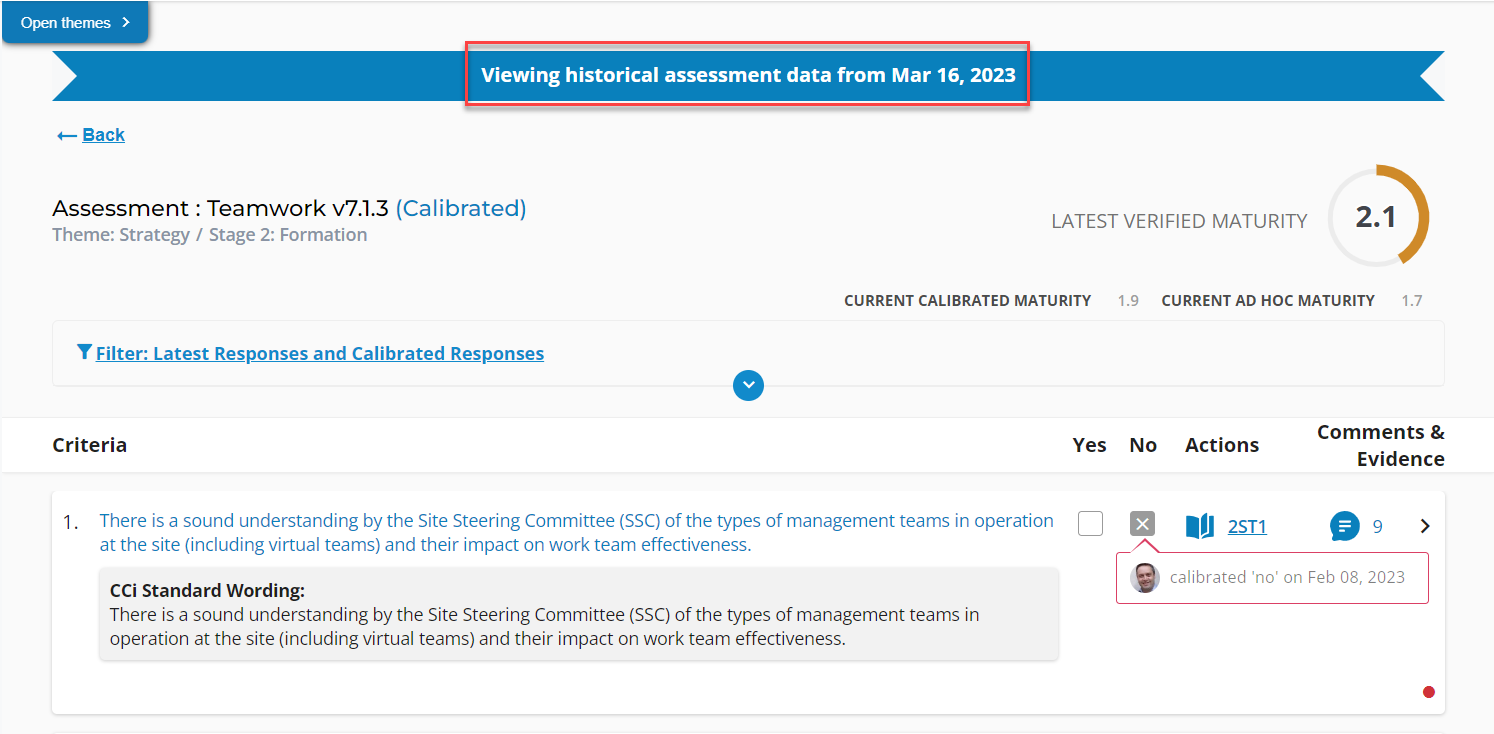Screen dimensions: 1494x734
Task: Toggle the No checkbox for criterion 1
Action: pos(1142,524)
